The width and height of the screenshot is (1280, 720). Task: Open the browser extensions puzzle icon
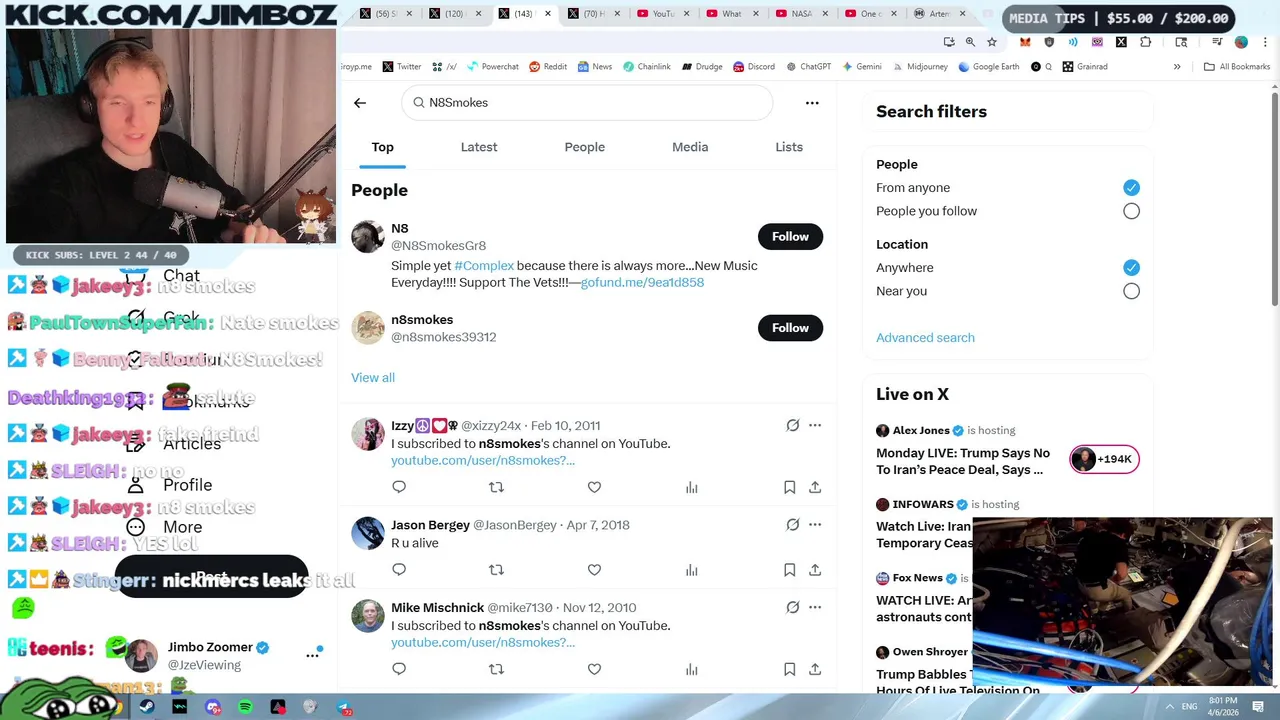click(x=1145, y=42)
